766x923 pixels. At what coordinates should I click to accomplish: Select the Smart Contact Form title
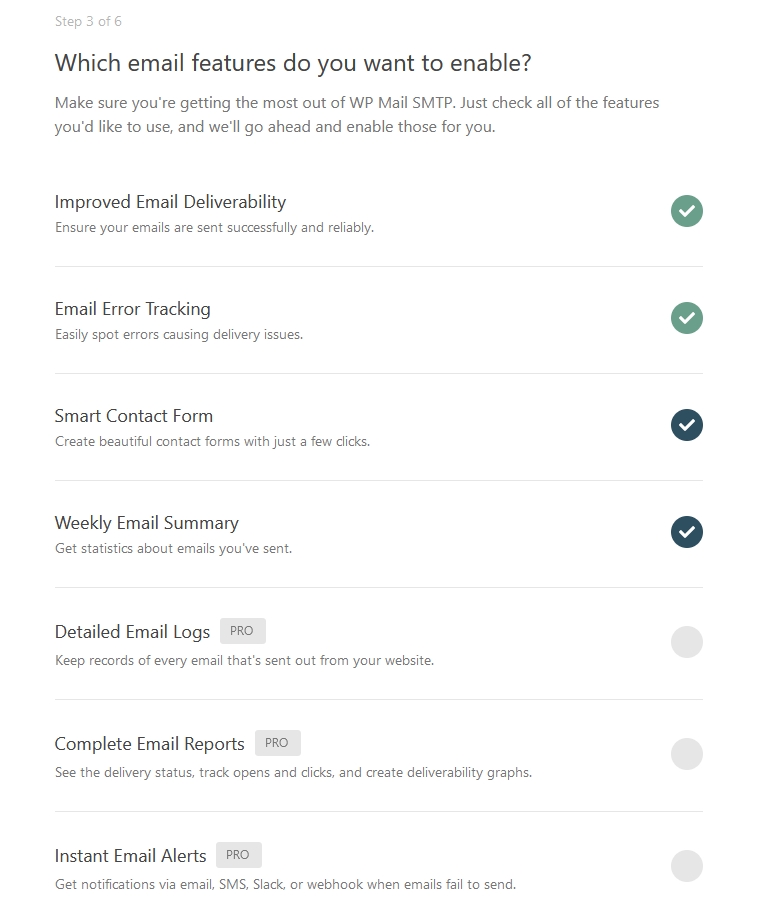[134, 416]
